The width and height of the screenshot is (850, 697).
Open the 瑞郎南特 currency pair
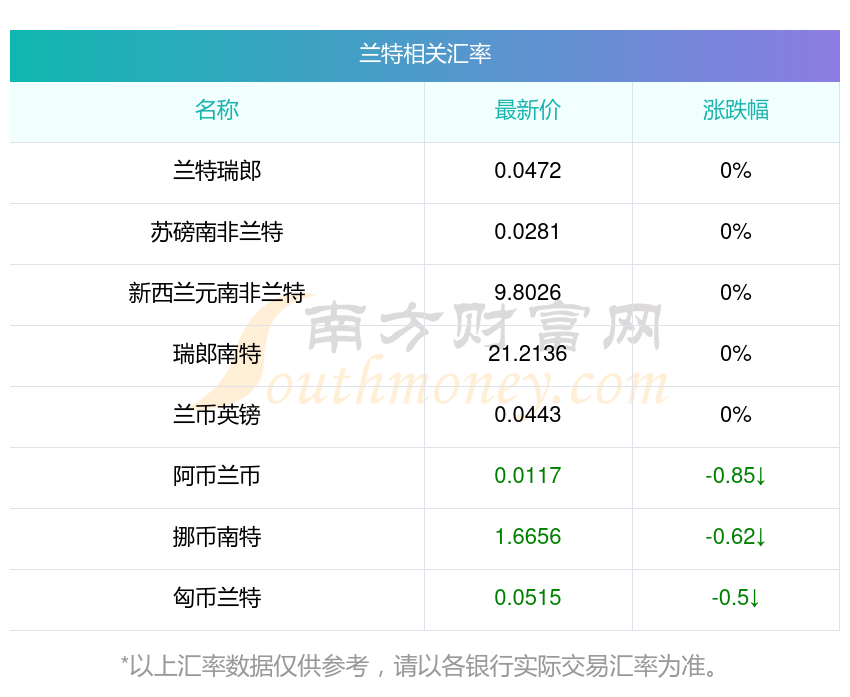pos(217,354)
